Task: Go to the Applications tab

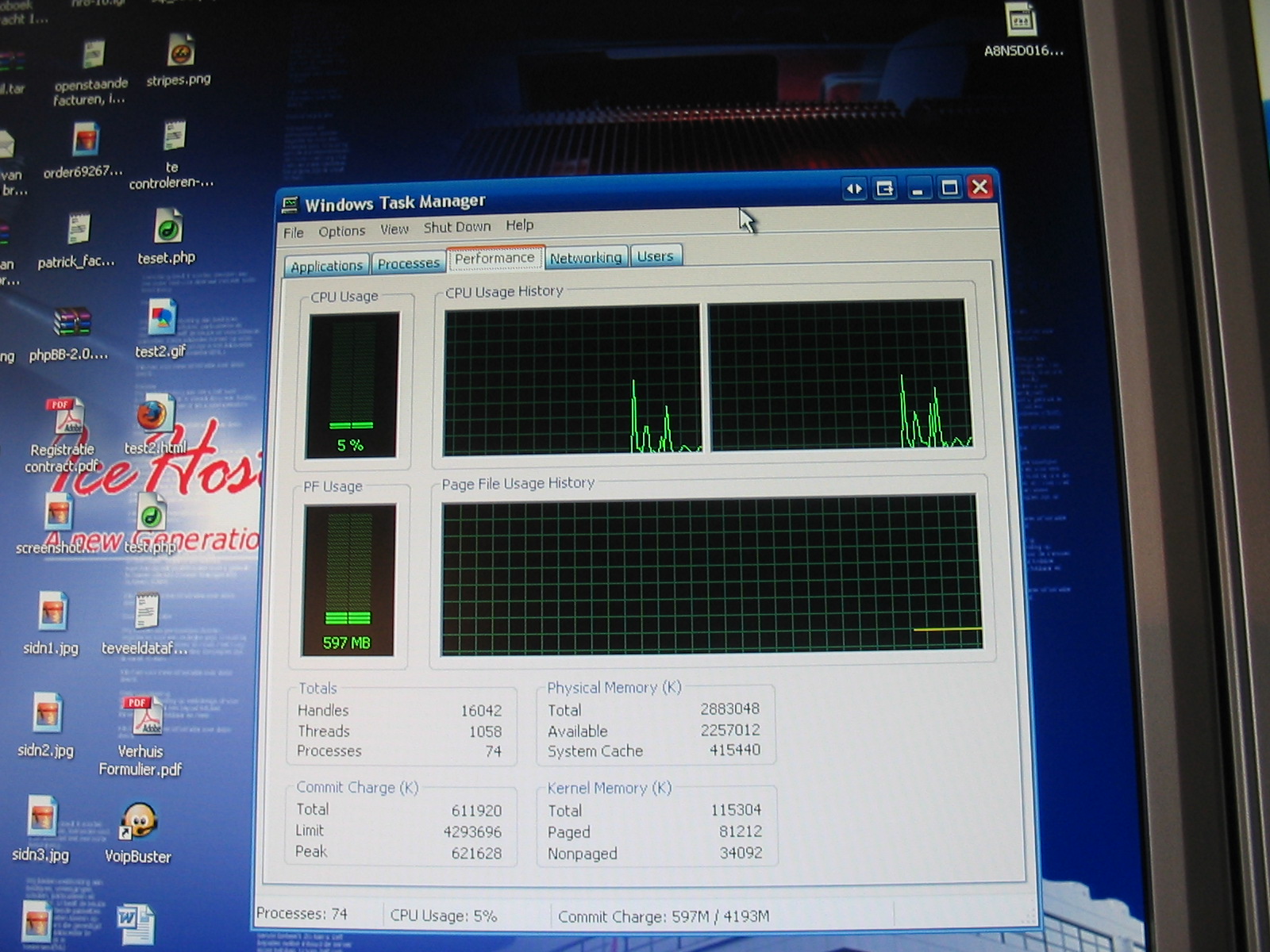Action: coord(326,267)
